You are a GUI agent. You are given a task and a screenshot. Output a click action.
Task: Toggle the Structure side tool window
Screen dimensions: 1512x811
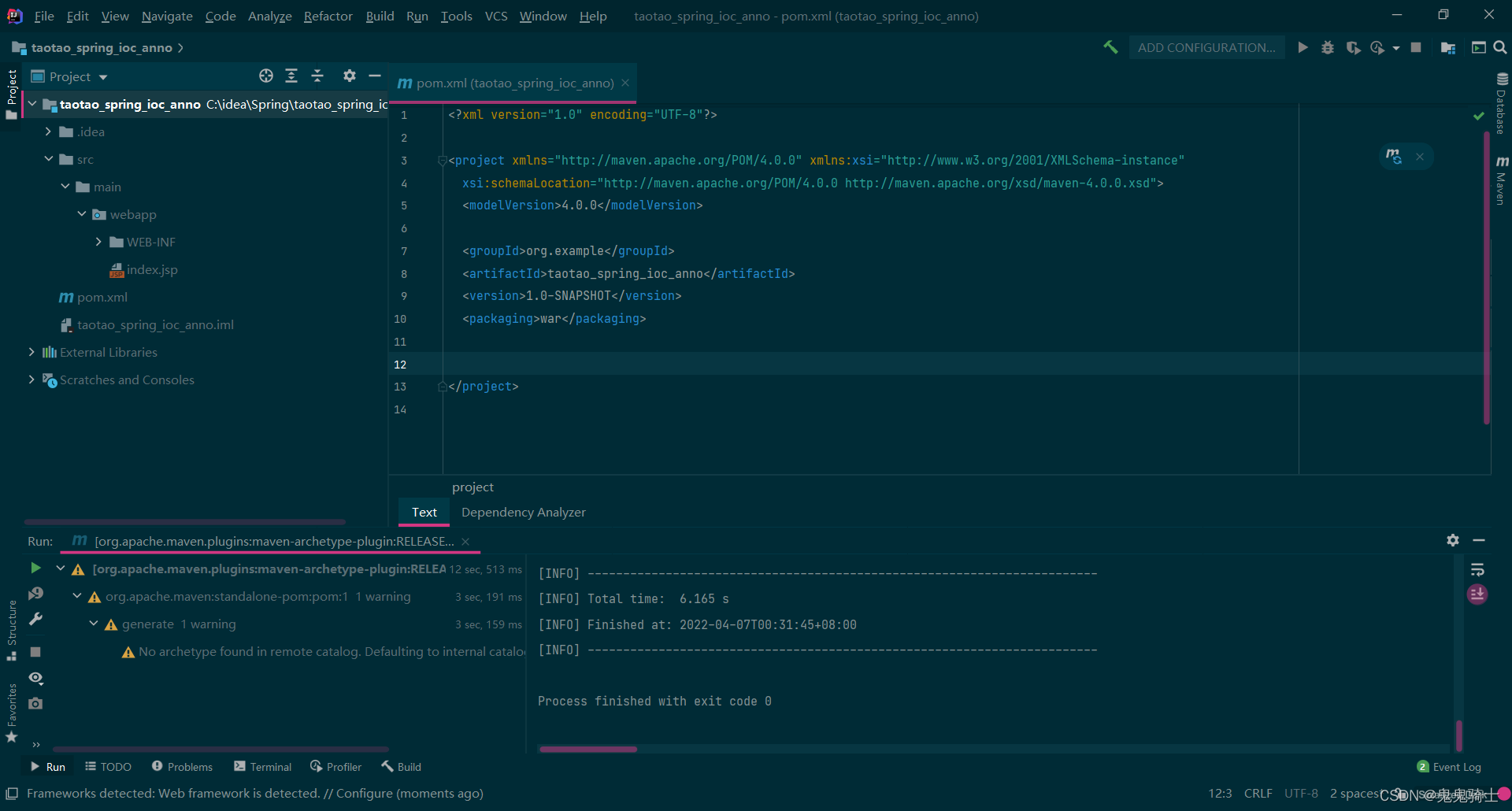11,631
